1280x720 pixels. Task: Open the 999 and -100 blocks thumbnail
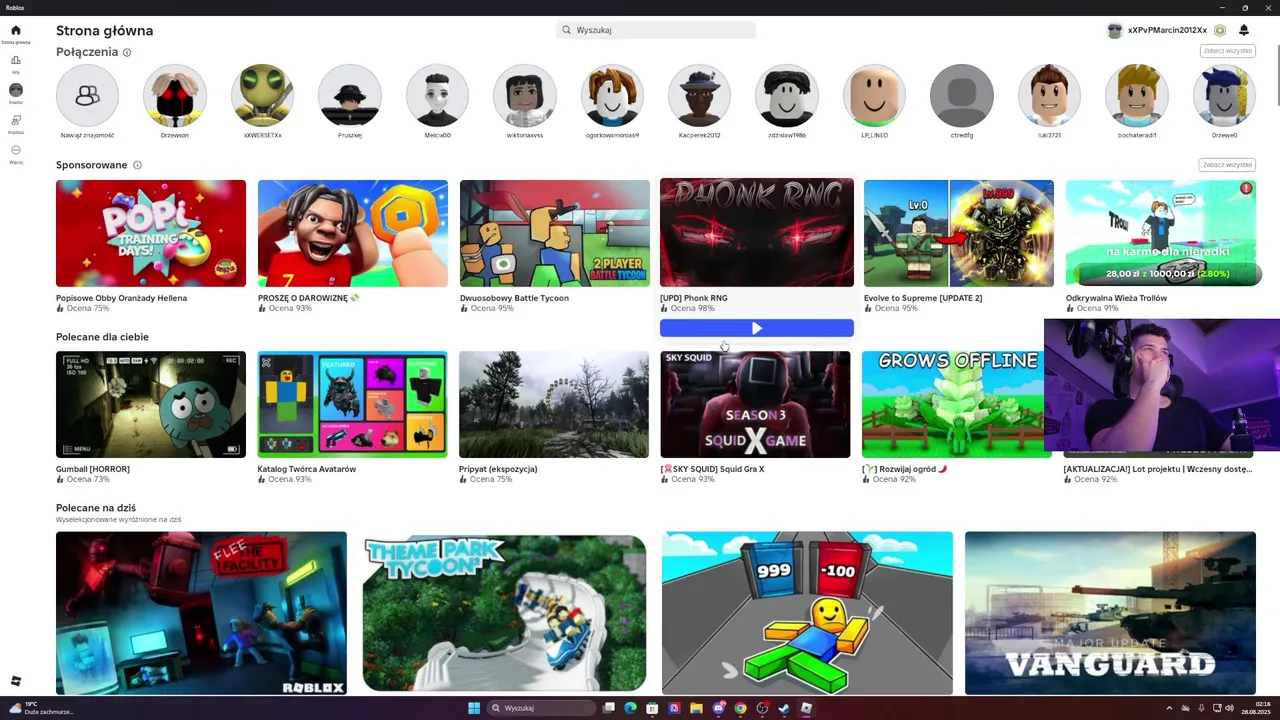[x=807, y=613]
